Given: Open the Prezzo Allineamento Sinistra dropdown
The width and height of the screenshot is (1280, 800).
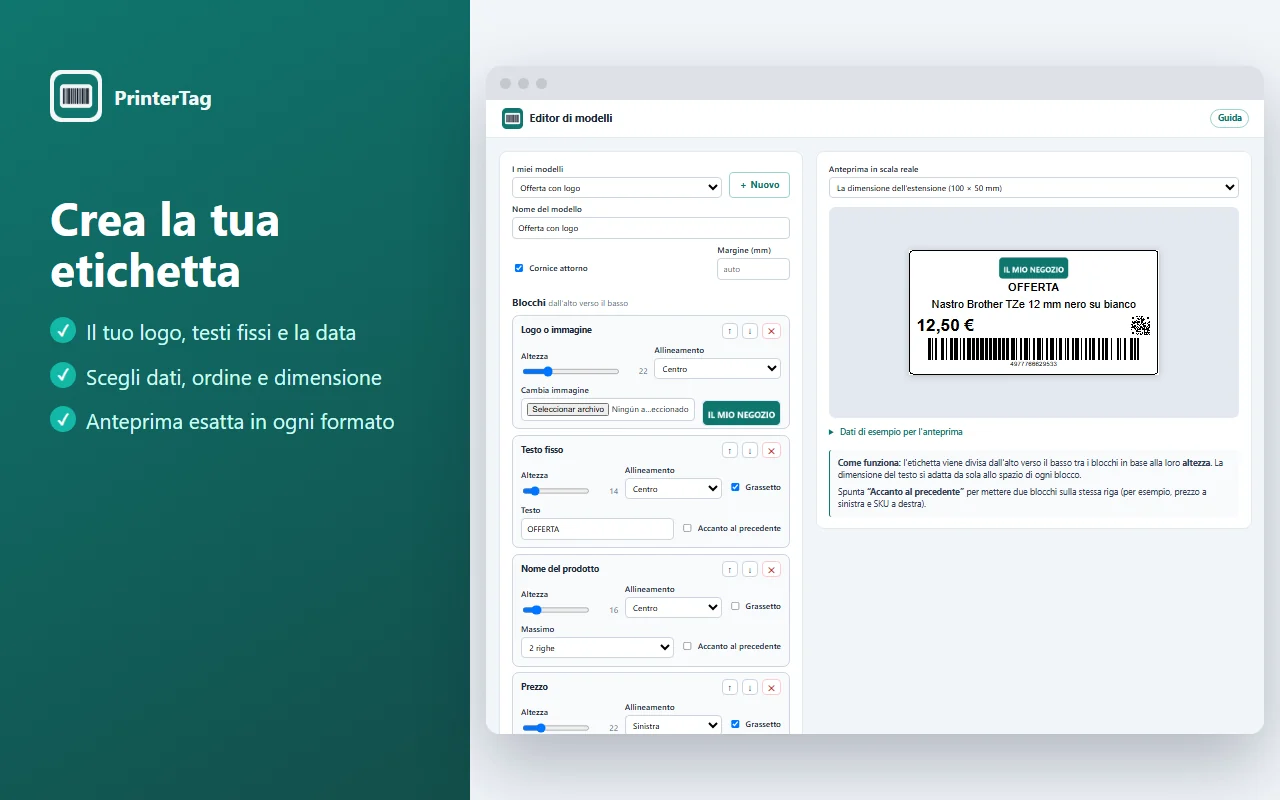Looking at the screenshot, I should coord(673,726).
